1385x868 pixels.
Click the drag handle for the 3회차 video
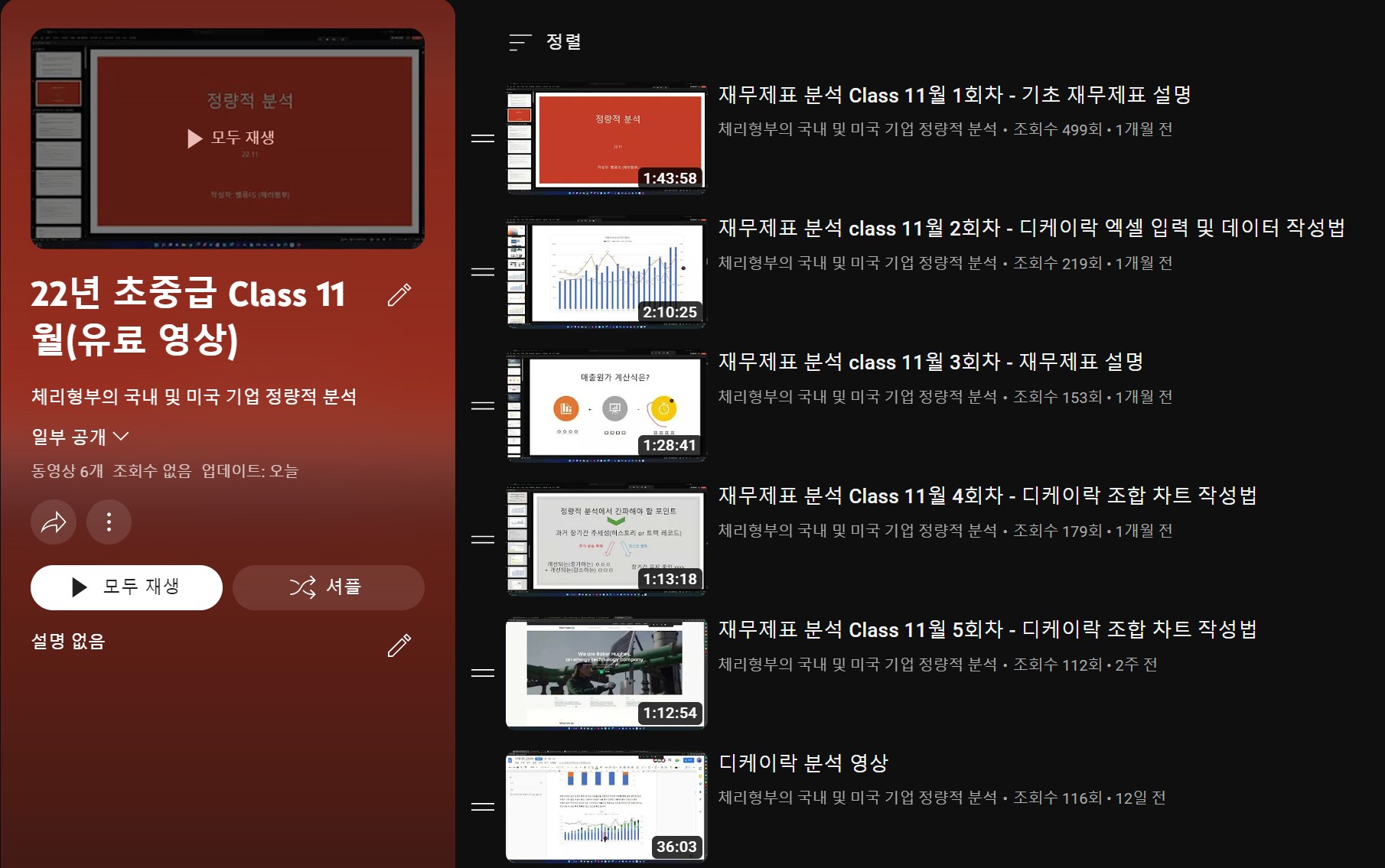(482, 406)
